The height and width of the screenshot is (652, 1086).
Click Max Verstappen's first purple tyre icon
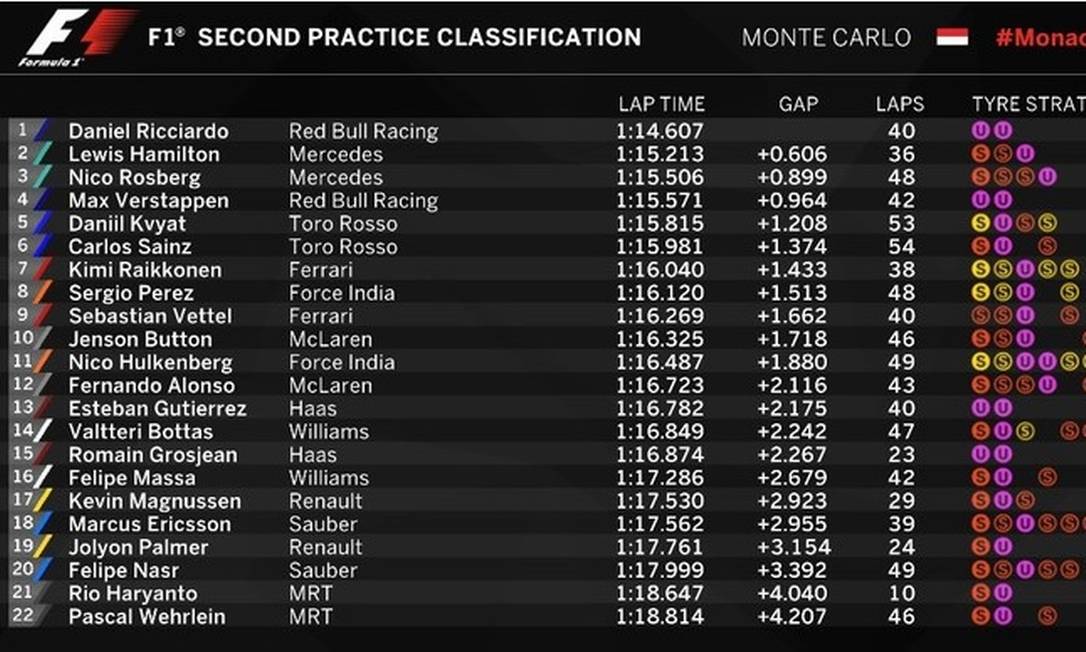point(981,200)
